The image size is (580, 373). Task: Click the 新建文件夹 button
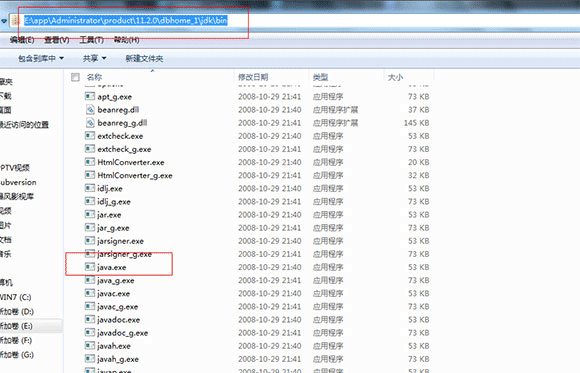144,58
